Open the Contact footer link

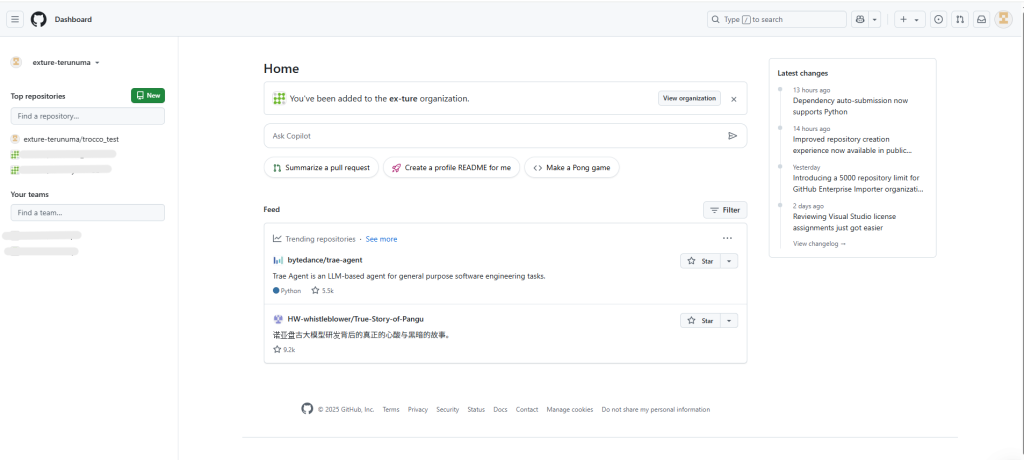tap(527, 410)
